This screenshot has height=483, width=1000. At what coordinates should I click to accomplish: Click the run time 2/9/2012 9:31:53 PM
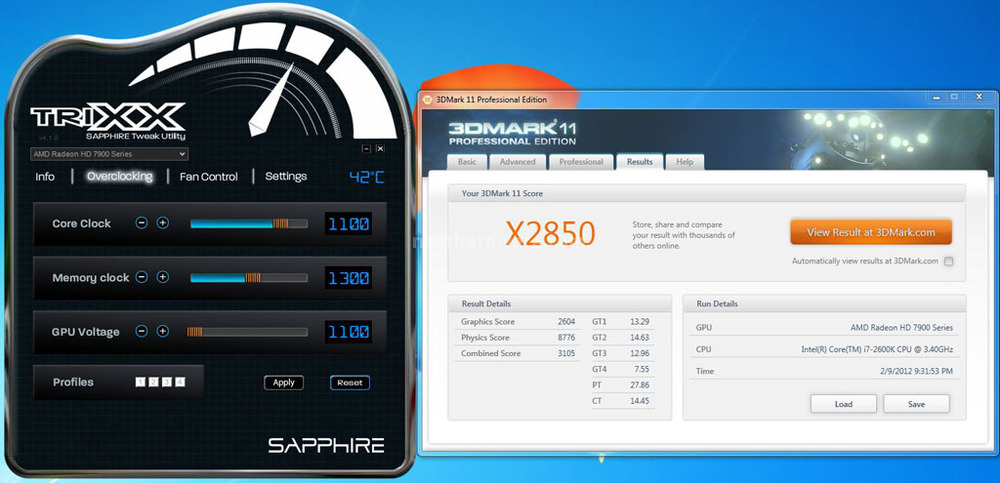(x=916, y=371)
